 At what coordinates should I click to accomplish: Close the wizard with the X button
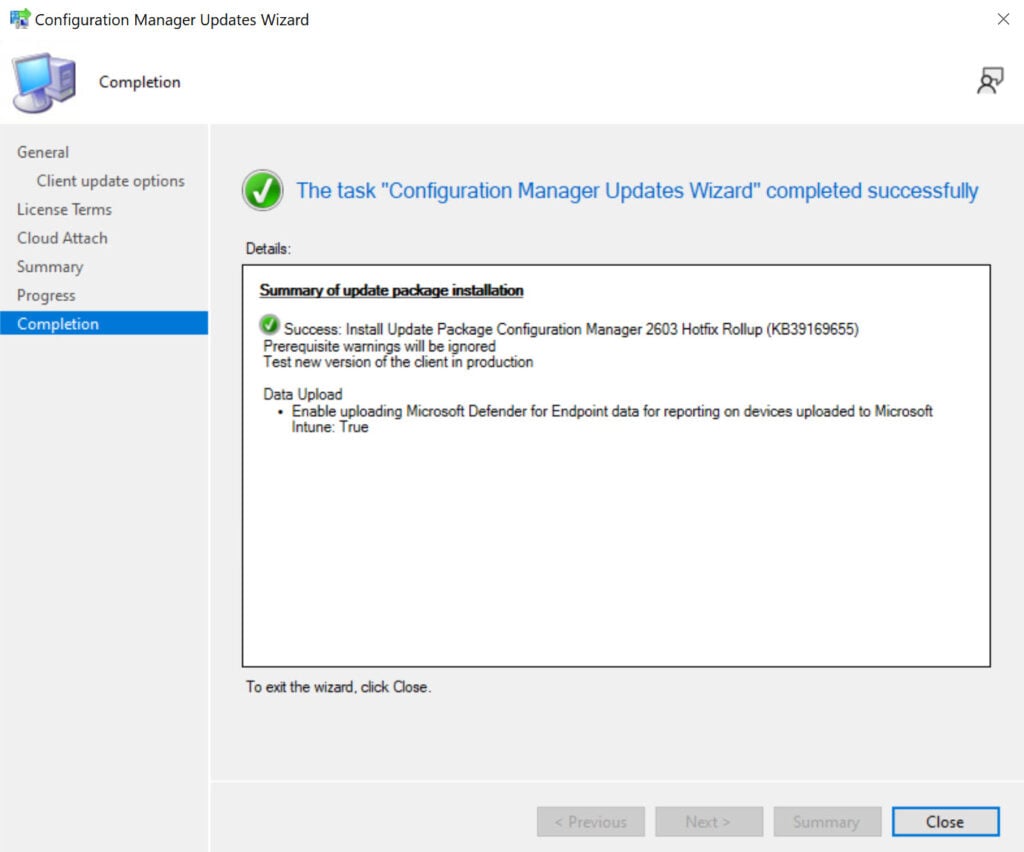click(x=1003, y=19)
